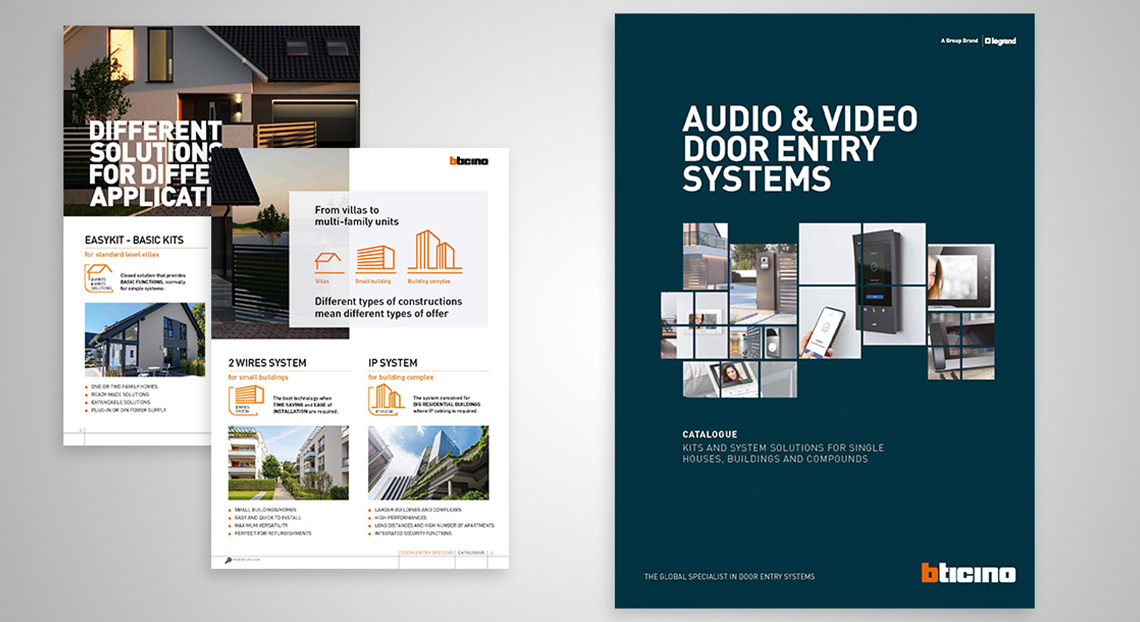Click the 'AUDIO & VIDEO DOOR ENTRY SYSTEMS' title
The width and height of the screenshot is (1140, 622).
pyautogui.click(x=800, y=149)
